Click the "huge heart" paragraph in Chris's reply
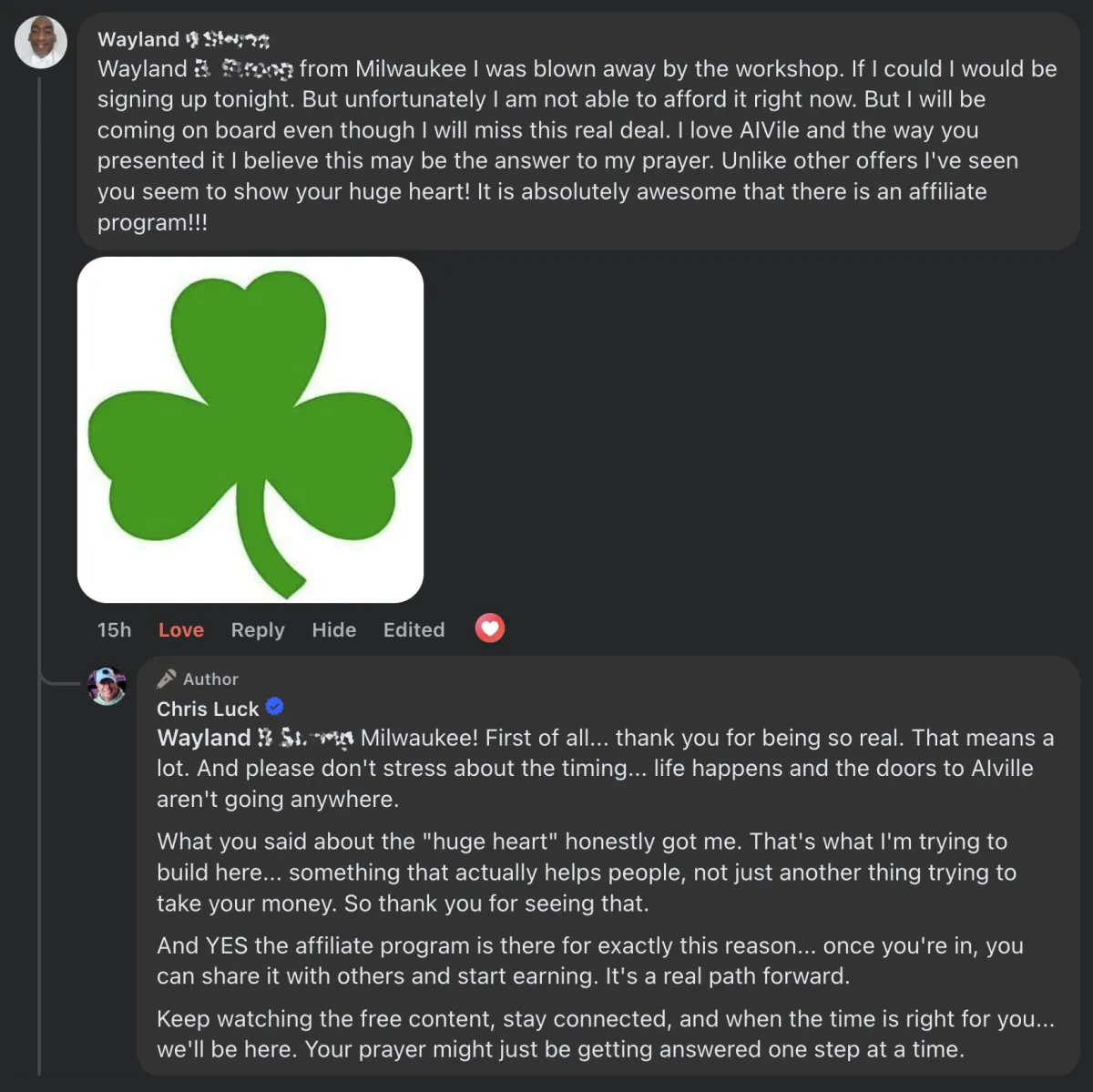The width and height of the screenshot is (1093, 1092). tap(583, 873)
